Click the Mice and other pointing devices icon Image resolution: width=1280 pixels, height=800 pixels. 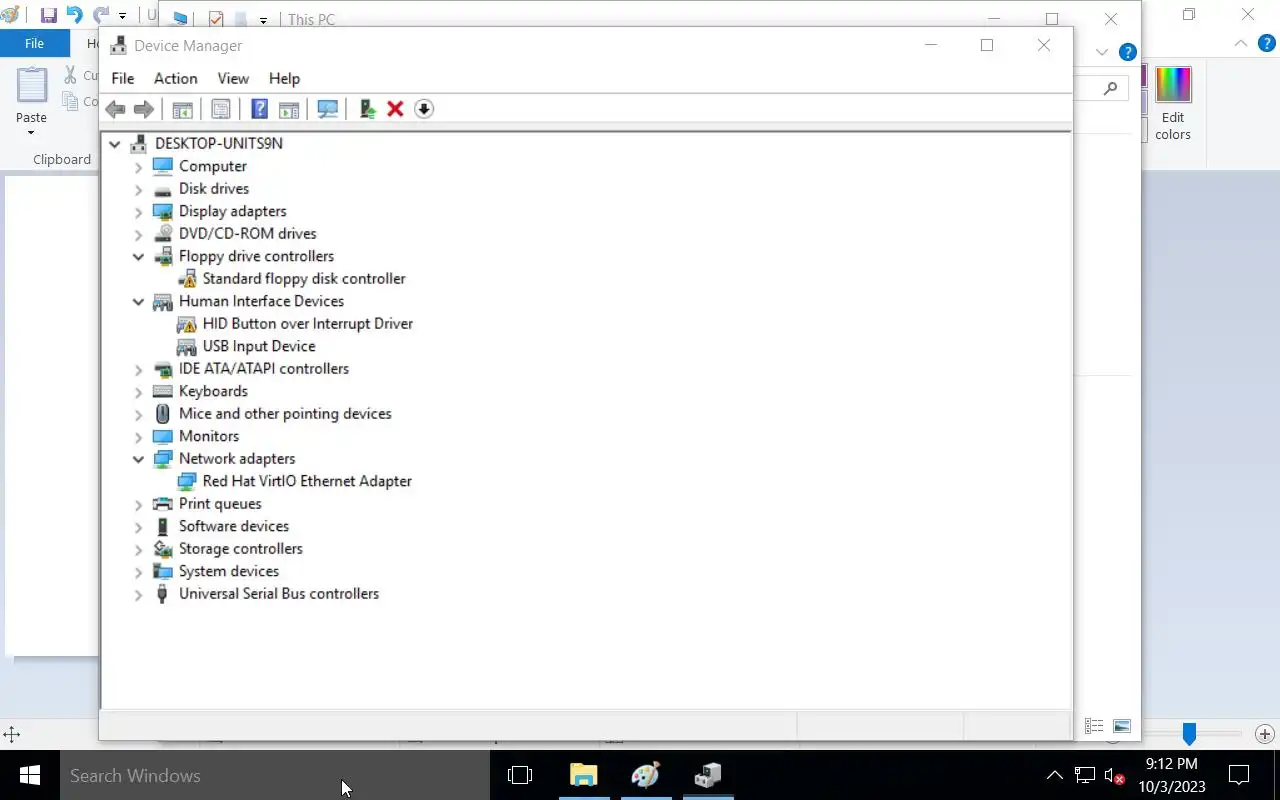163,414
